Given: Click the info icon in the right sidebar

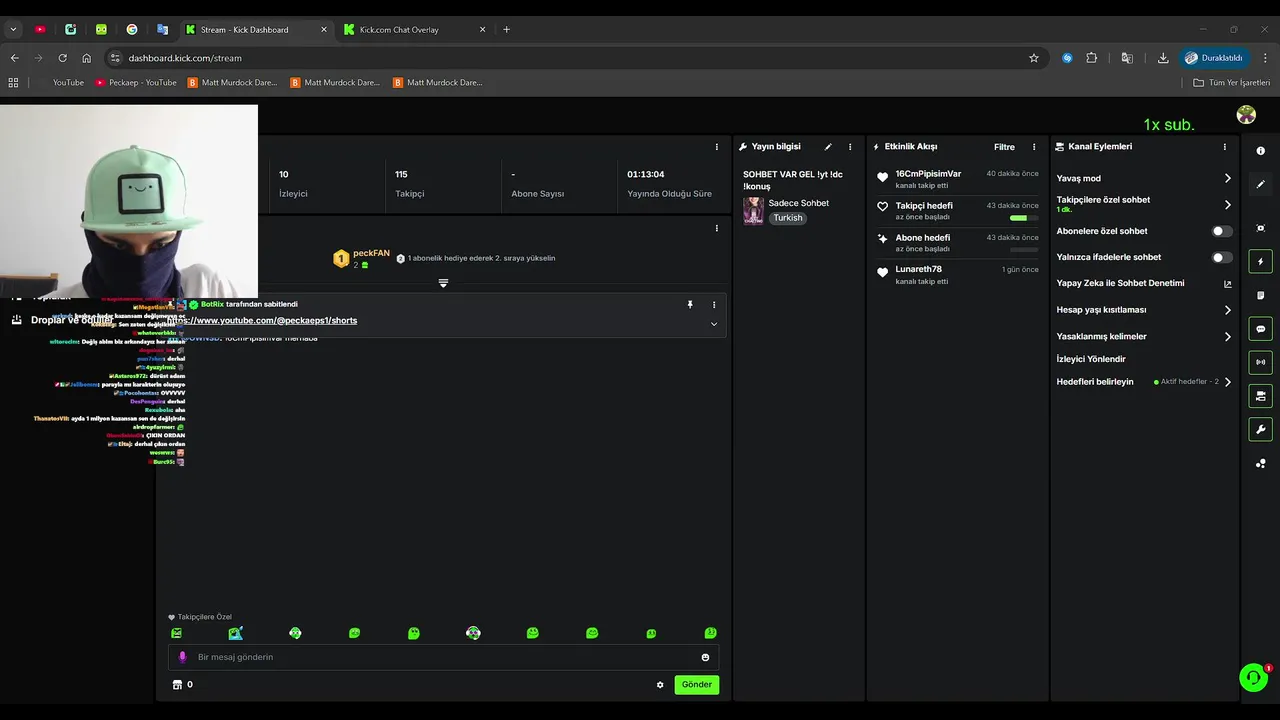Looking at the screenshot, I should (x=1260, y=151).
